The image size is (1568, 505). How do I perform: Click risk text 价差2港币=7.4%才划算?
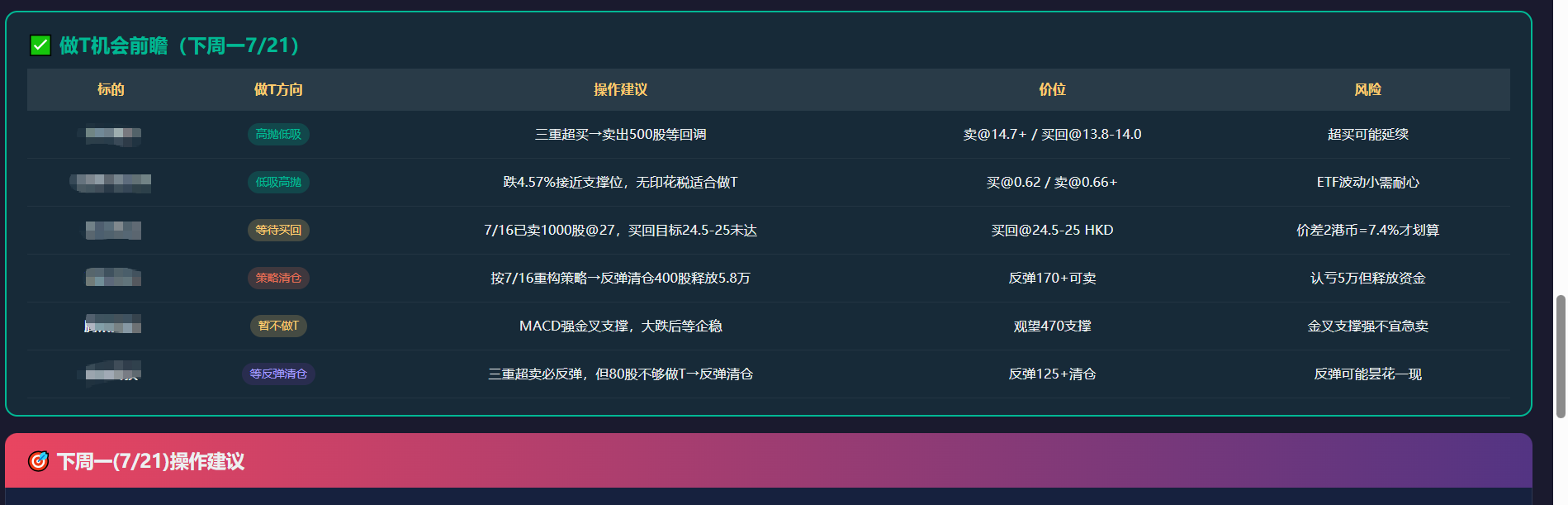tap(1367, 230)
